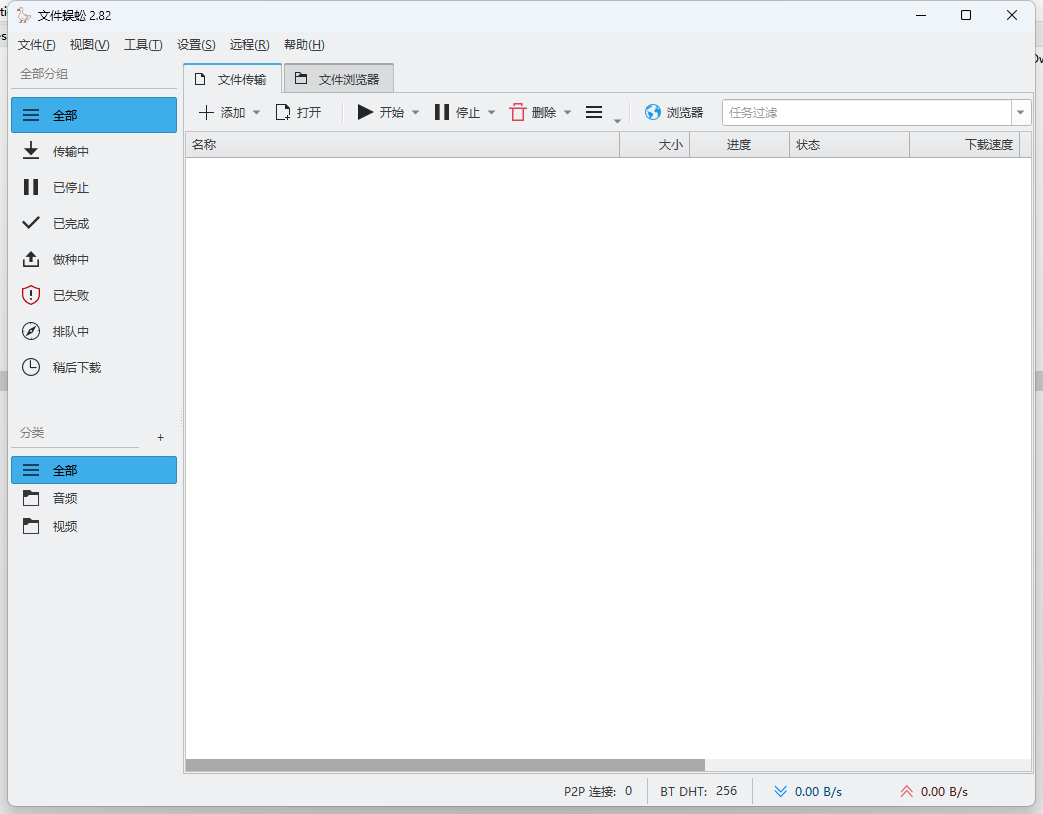
Task: Switch to the 文件浏览器 tab
Action: 337,77
